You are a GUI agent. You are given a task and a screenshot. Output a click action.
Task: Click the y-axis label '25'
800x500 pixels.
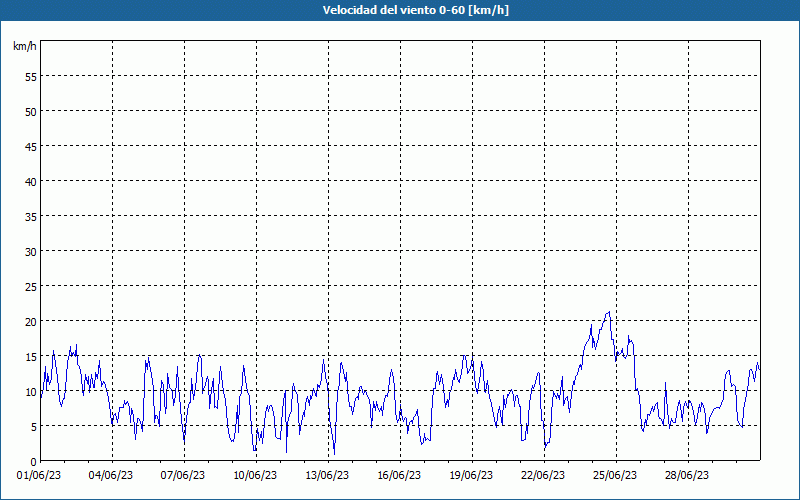[x=31, y=287]
